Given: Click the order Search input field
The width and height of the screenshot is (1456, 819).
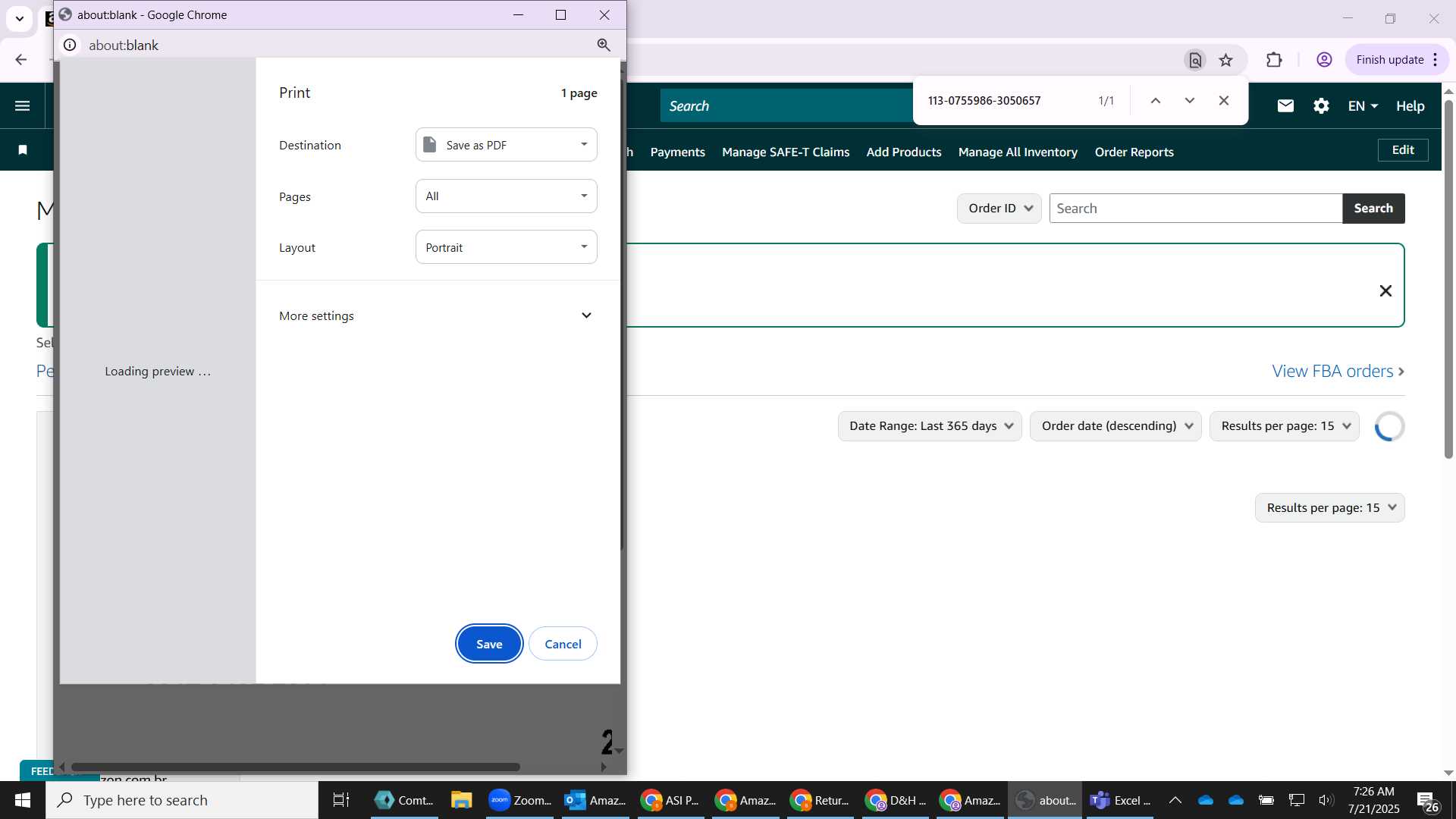Looking at the screenshot, I should (1196, 209).
